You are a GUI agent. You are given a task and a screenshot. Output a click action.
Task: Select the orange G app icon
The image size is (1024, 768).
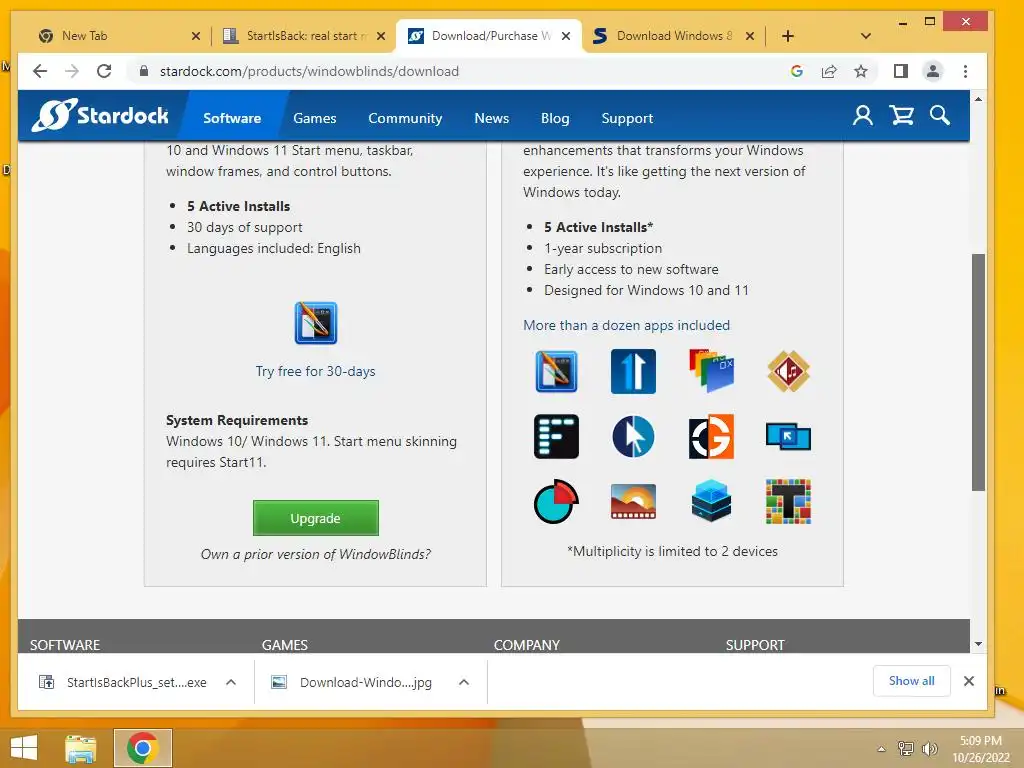pos(711,436)
